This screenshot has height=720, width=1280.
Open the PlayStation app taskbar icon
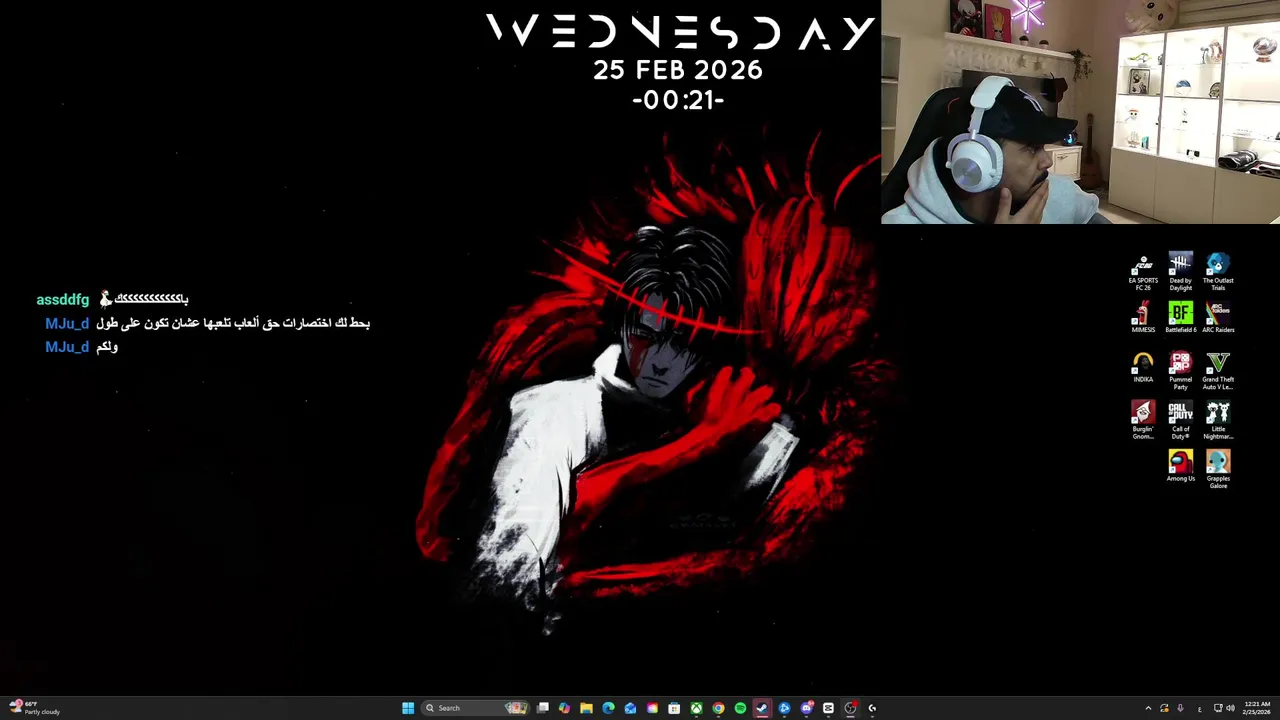point(784,708)
